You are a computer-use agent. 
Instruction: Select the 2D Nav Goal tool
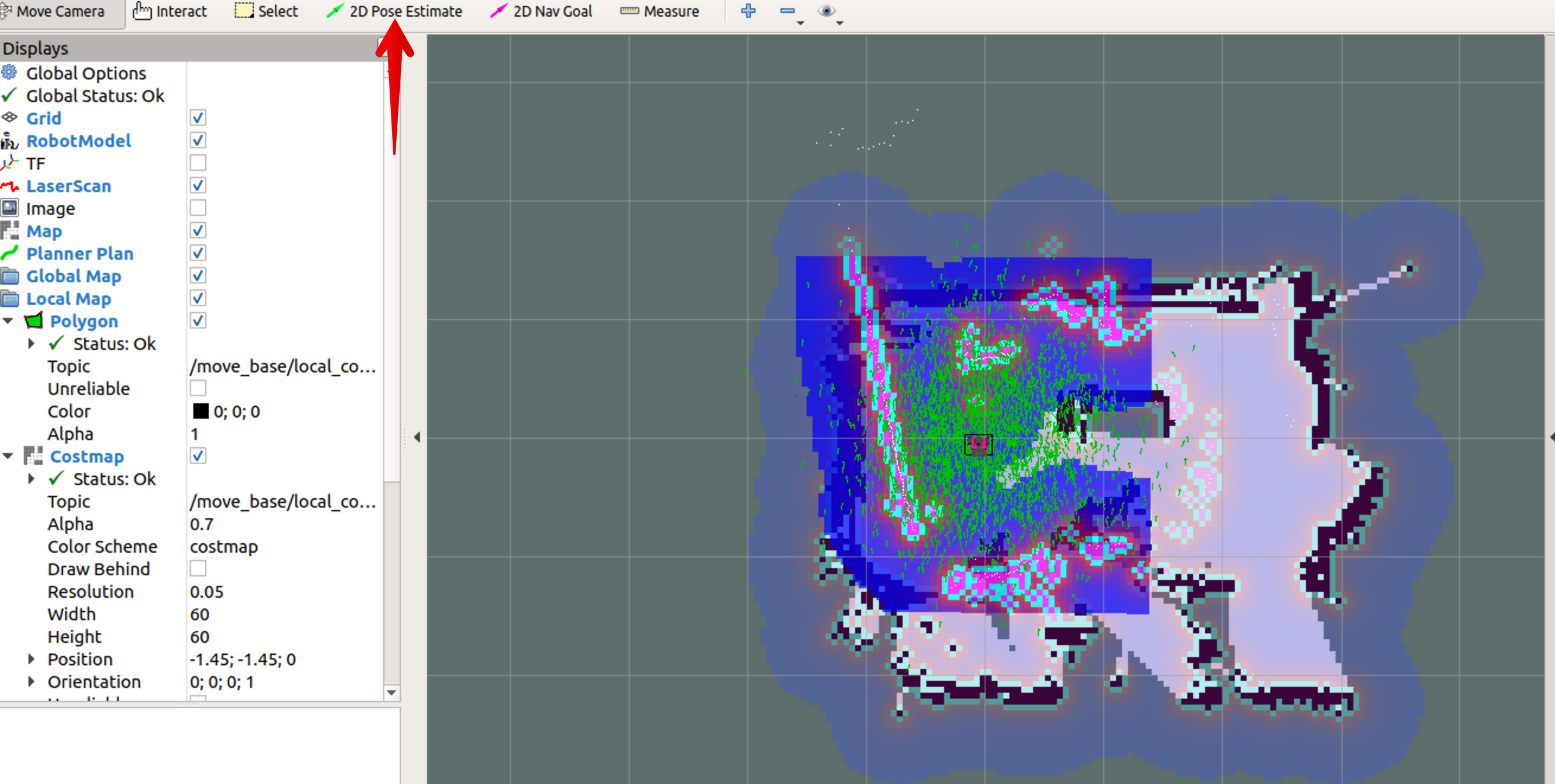(541, 11)
